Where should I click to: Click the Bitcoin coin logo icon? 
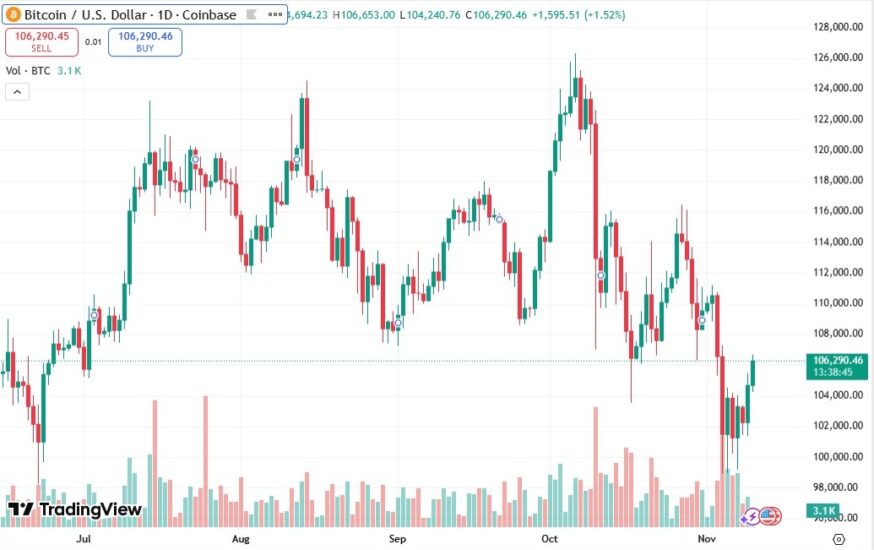[13, 15]
